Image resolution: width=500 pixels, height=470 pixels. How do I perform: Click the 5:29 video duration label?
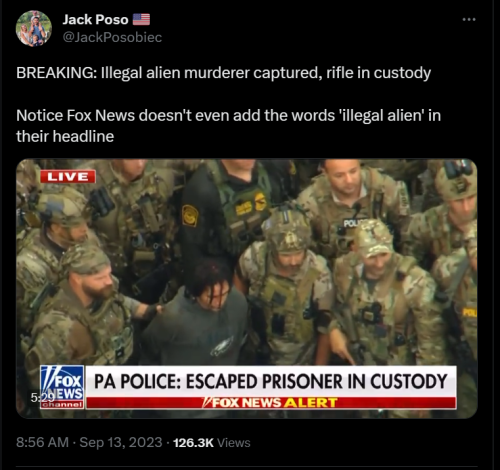click(x=42, y=397)
